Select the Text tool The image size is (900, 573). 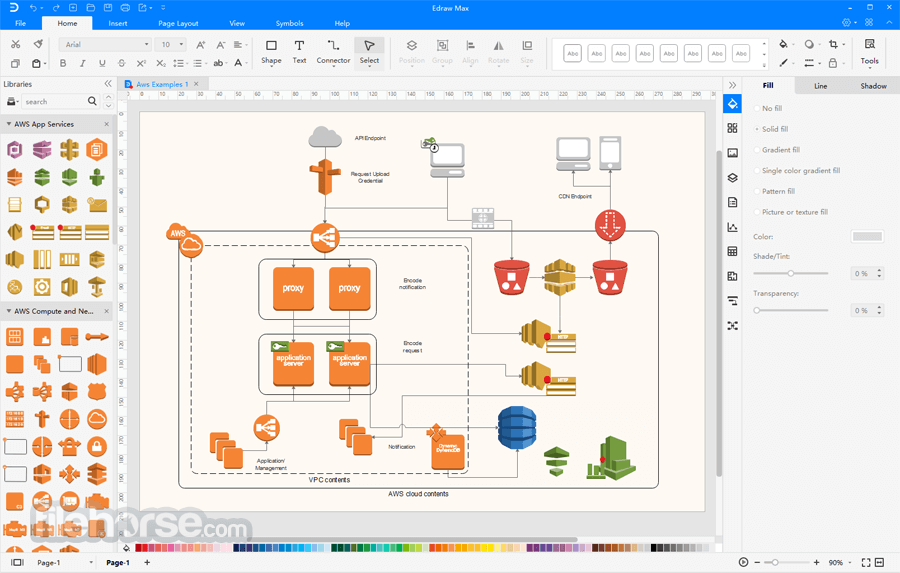tap(299, 52)
